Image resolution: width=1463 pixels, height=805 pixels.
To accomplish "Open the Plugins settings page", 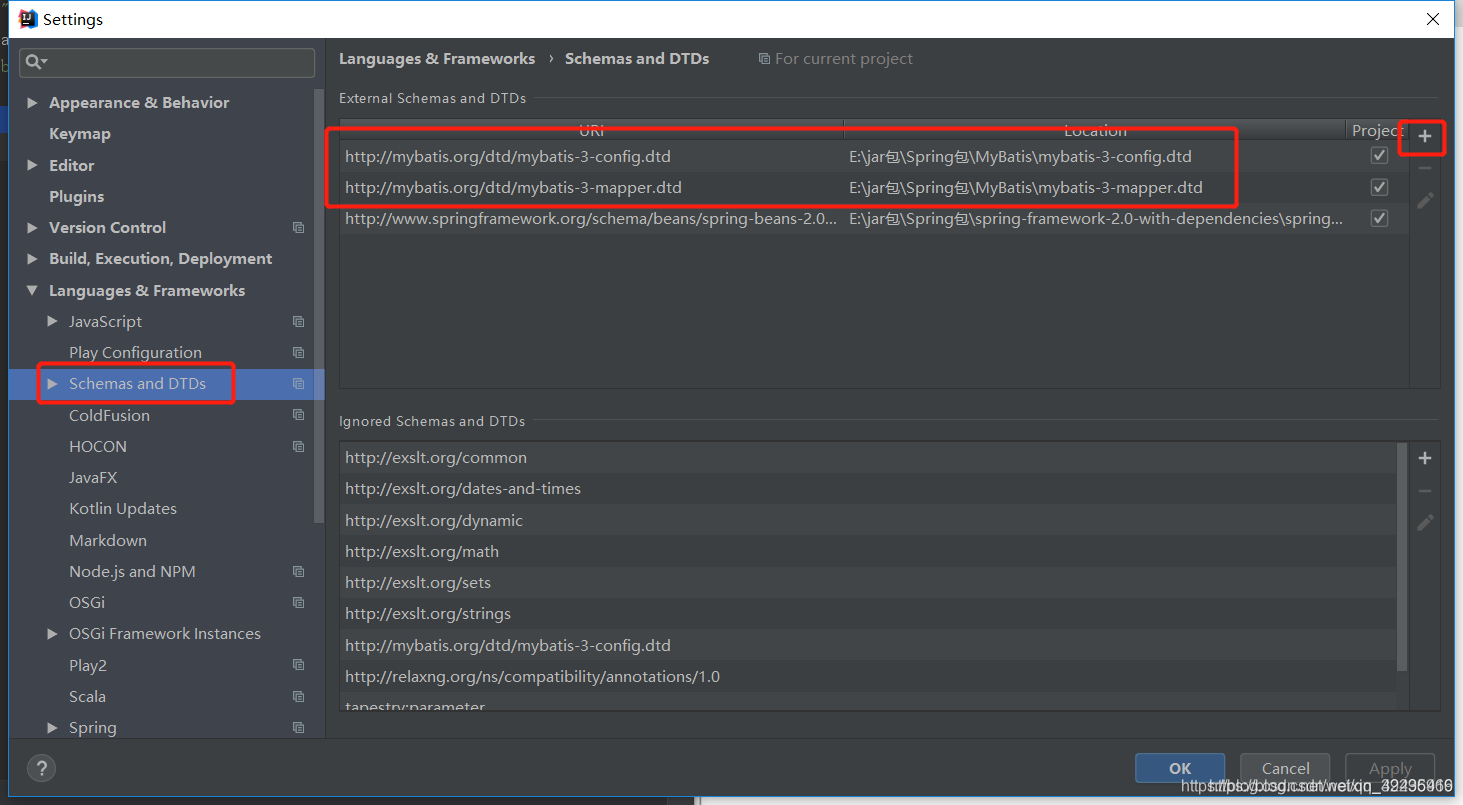I will pyautogui.click(x=77, y=197).
